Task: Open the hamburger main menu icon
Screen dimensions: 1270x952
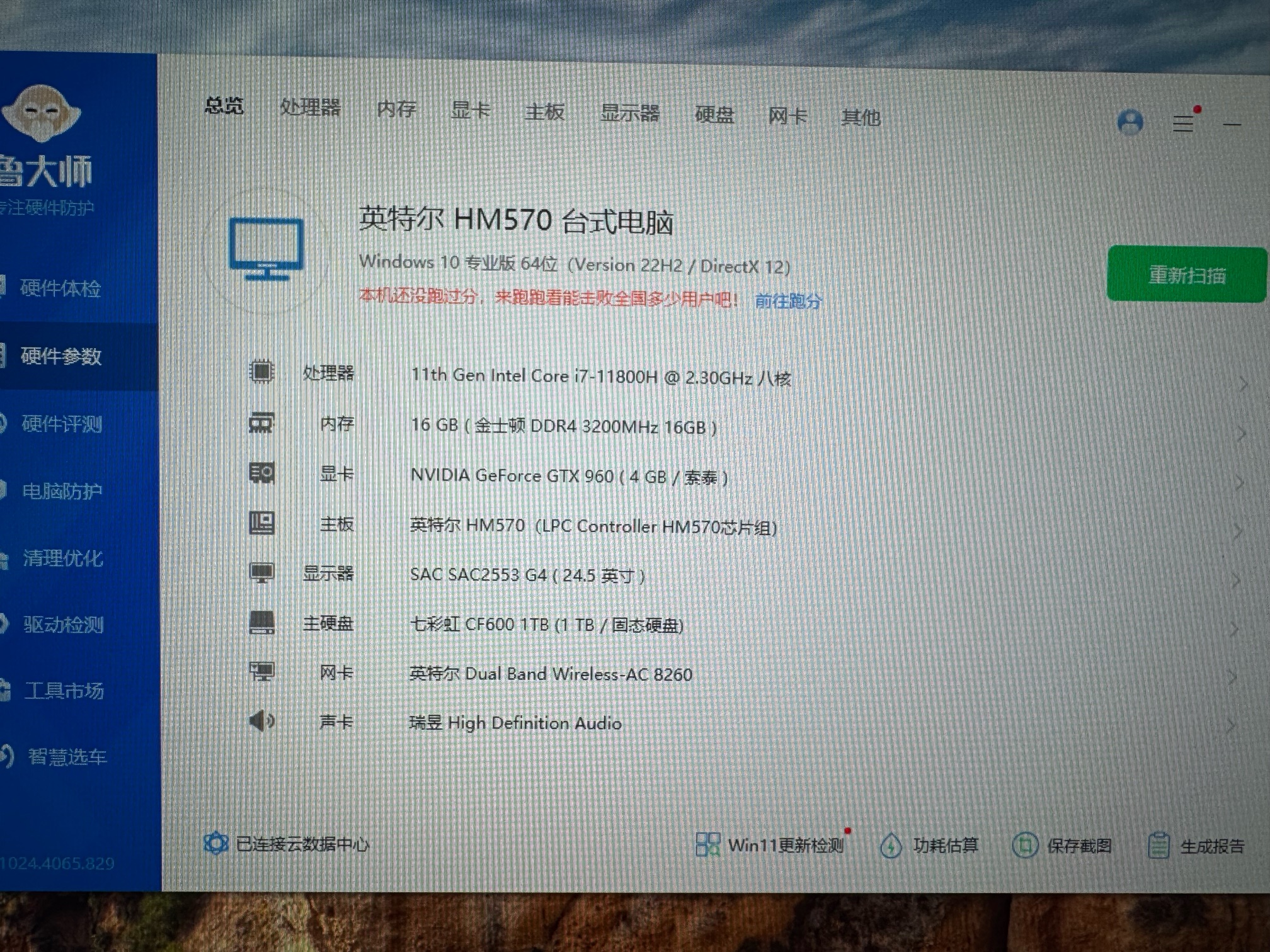Action: coord(1184,123)
